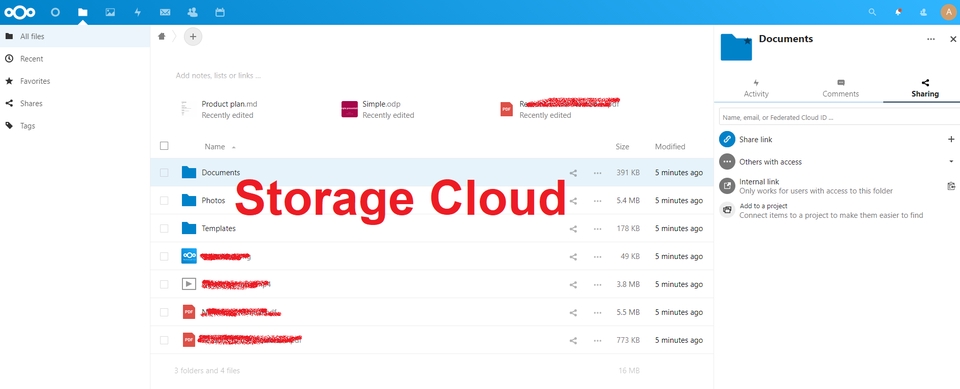Screen dimensions: 960x389
Task: Select checkbox of the 5.5 MB PDF
Action: tap(164, 312)
